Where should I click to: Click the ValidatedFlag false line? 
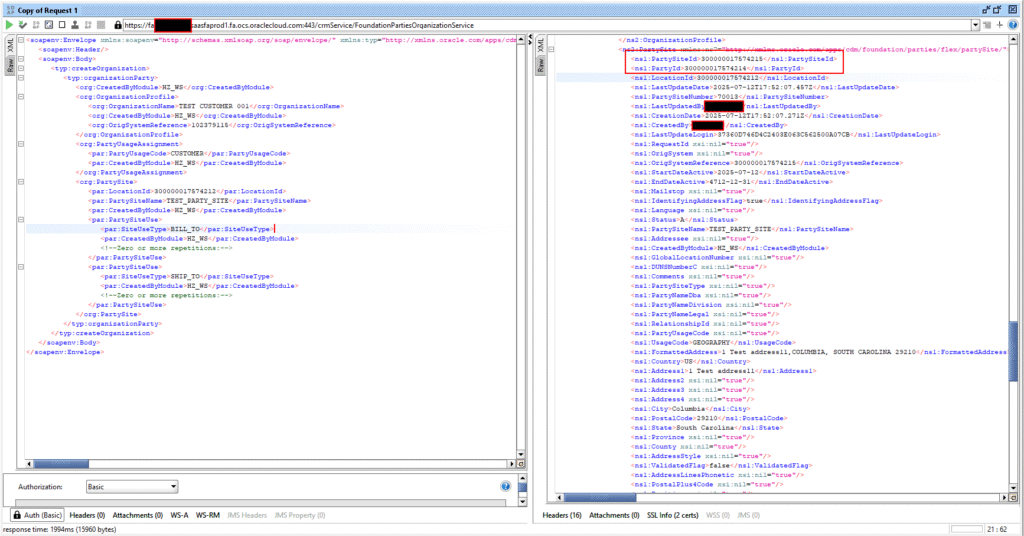tap(722, 465)
